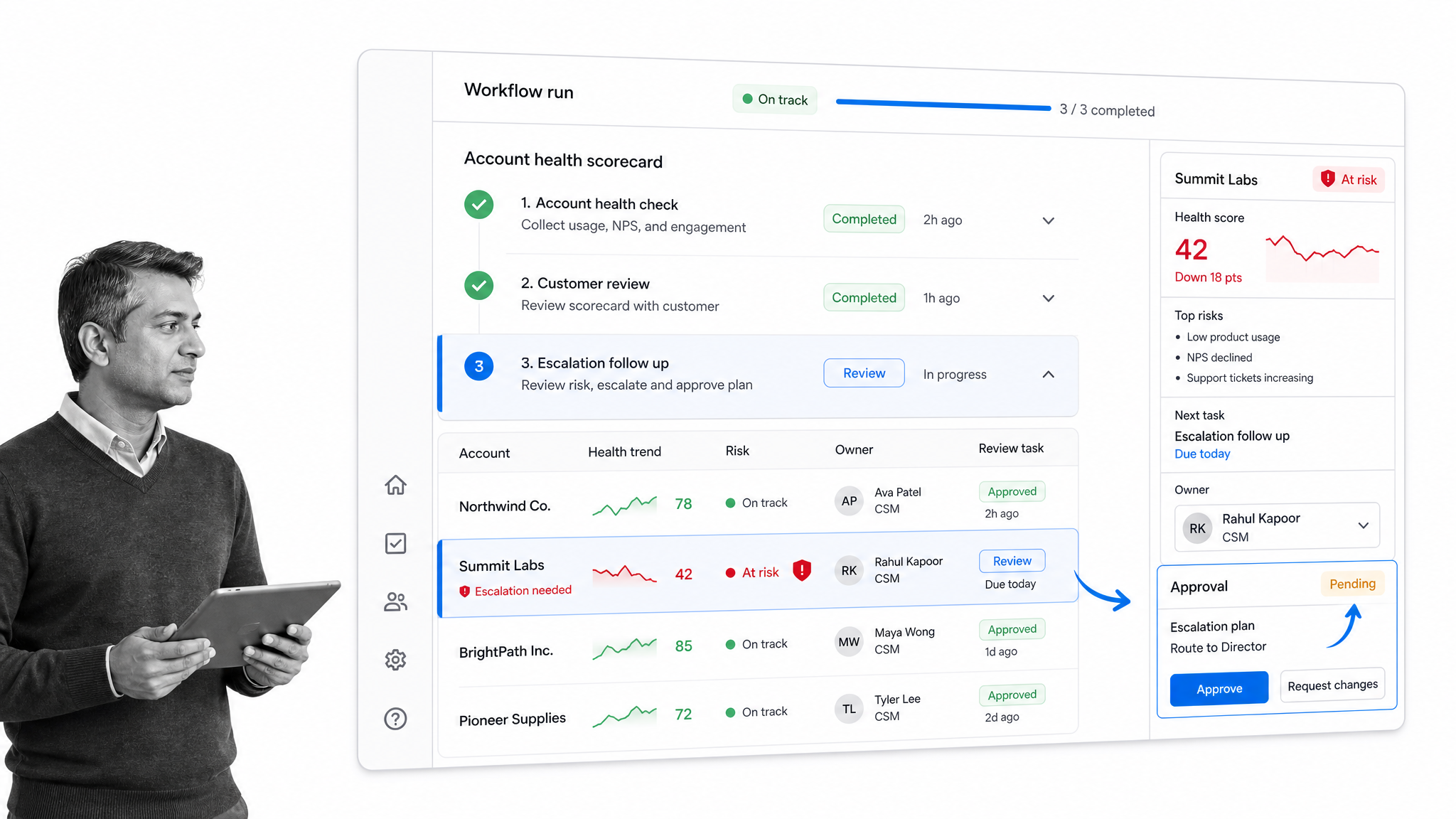This screenshot has width=1456, height=819.
Task: Click the Approved badge in Pioneer Supplies row
Action: (x=1012, y=695)
